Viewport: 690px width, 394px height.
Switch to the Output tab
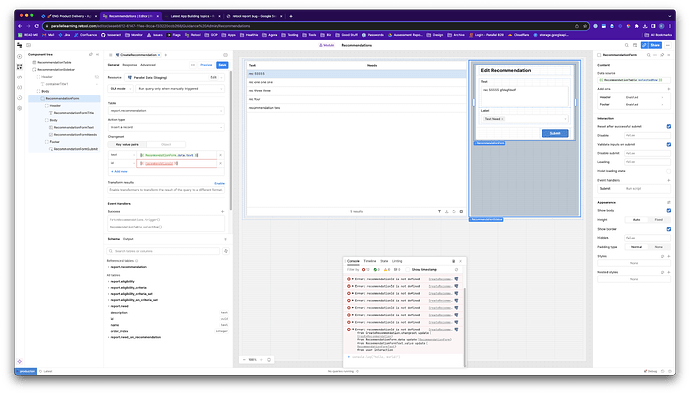[128, 239]
